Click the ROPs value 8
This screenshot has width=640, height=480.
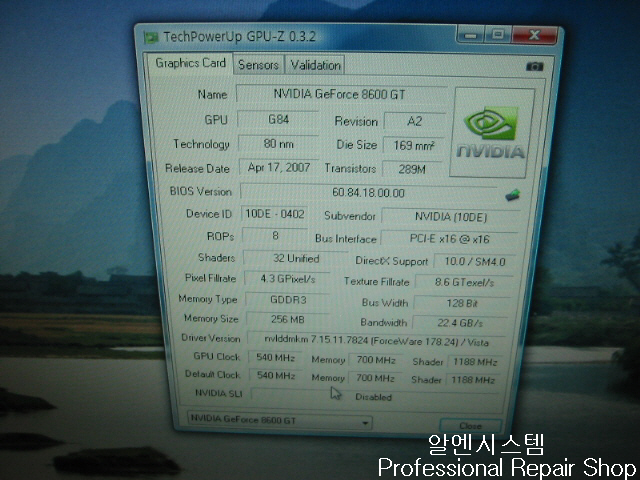[x=276, y=236]
